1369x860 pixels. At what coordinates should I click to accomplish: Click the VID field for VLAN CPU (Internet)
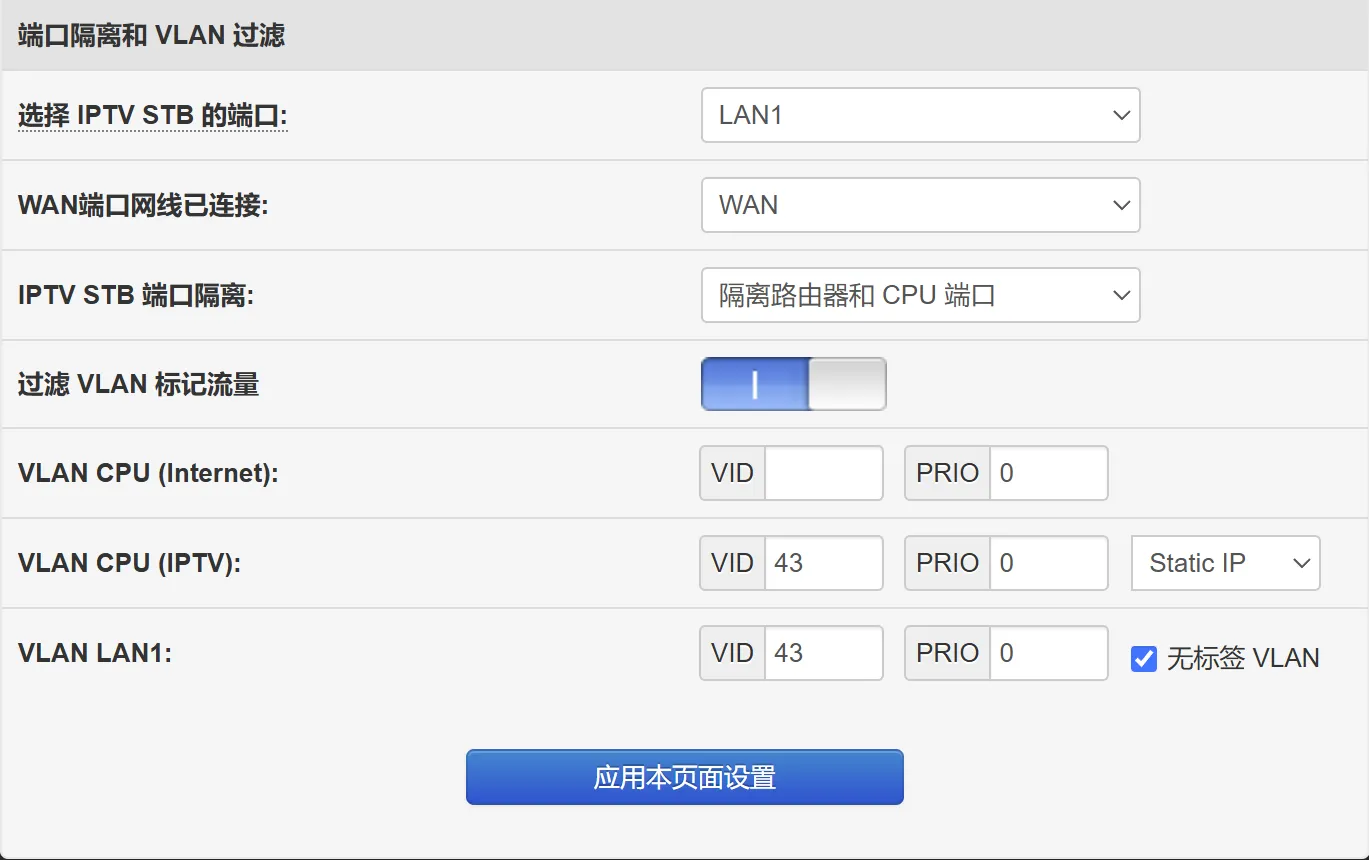(823, 473)
